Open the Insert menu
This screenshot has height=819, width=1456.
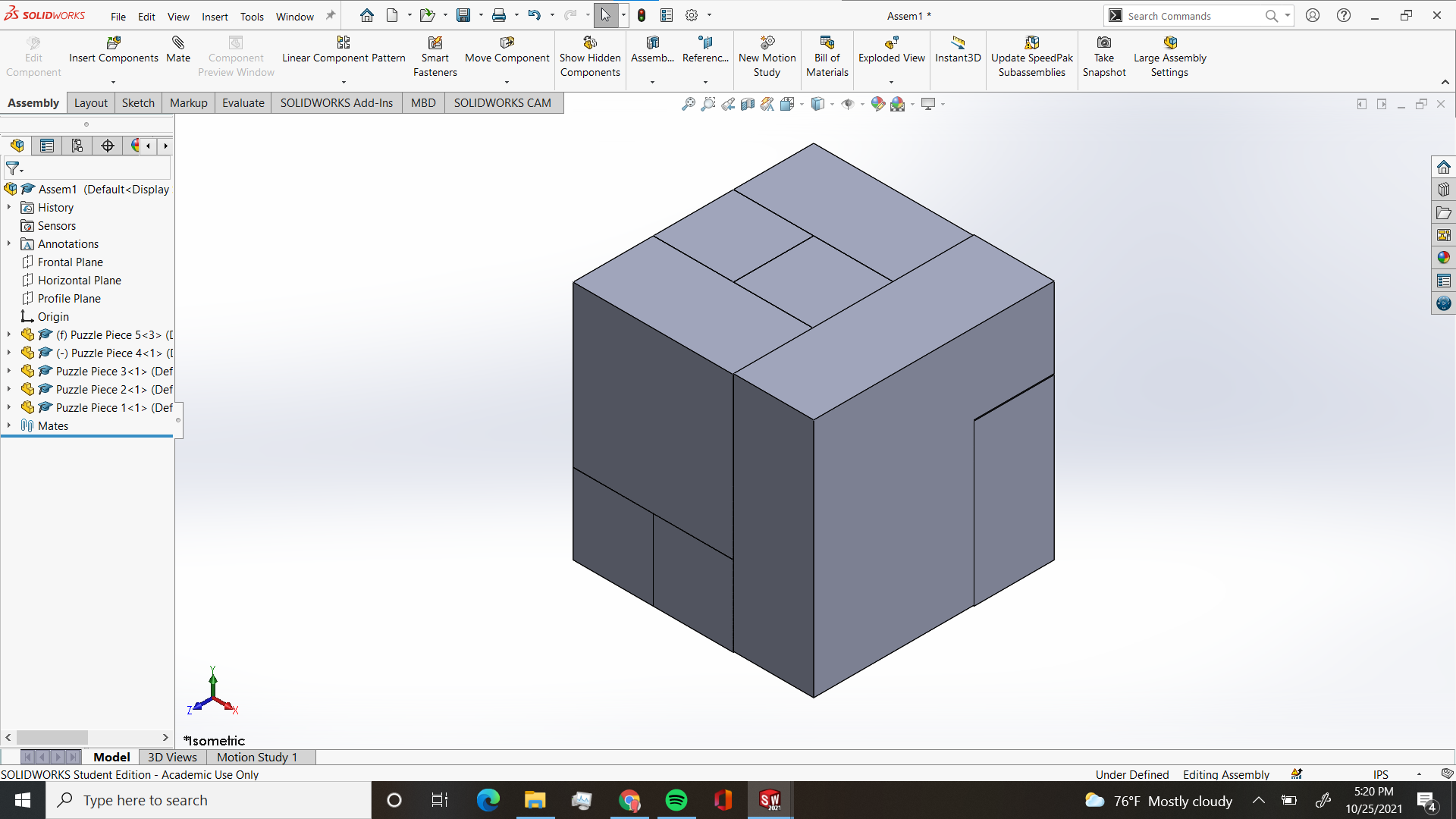click(215, 16)
